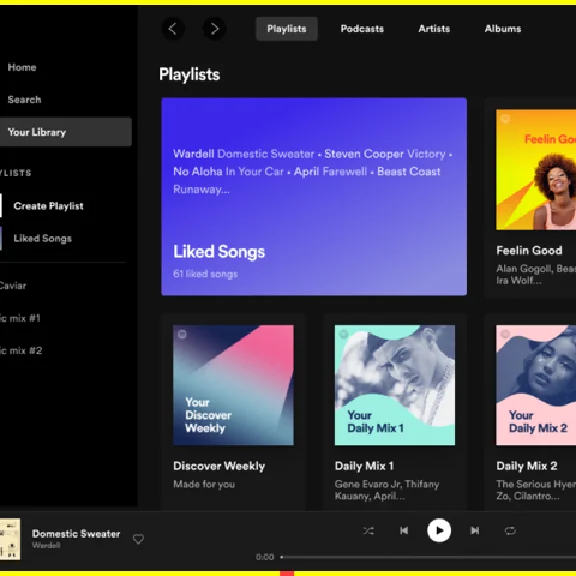The width and height of the screenshot is (576, 576).
Task: Open the Your Daily Mix 2 cover image
Action: (536, 385)
